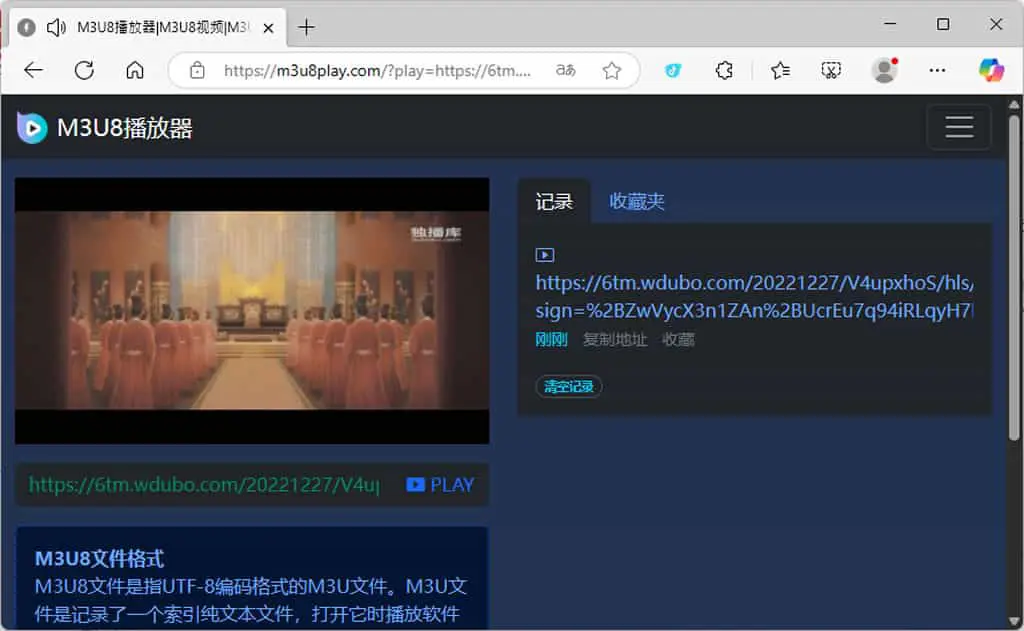The height and width of the screenshot is (631, 1024).
Task: Click the M3U8播放器 logo icon
Action: pos(32,128)
